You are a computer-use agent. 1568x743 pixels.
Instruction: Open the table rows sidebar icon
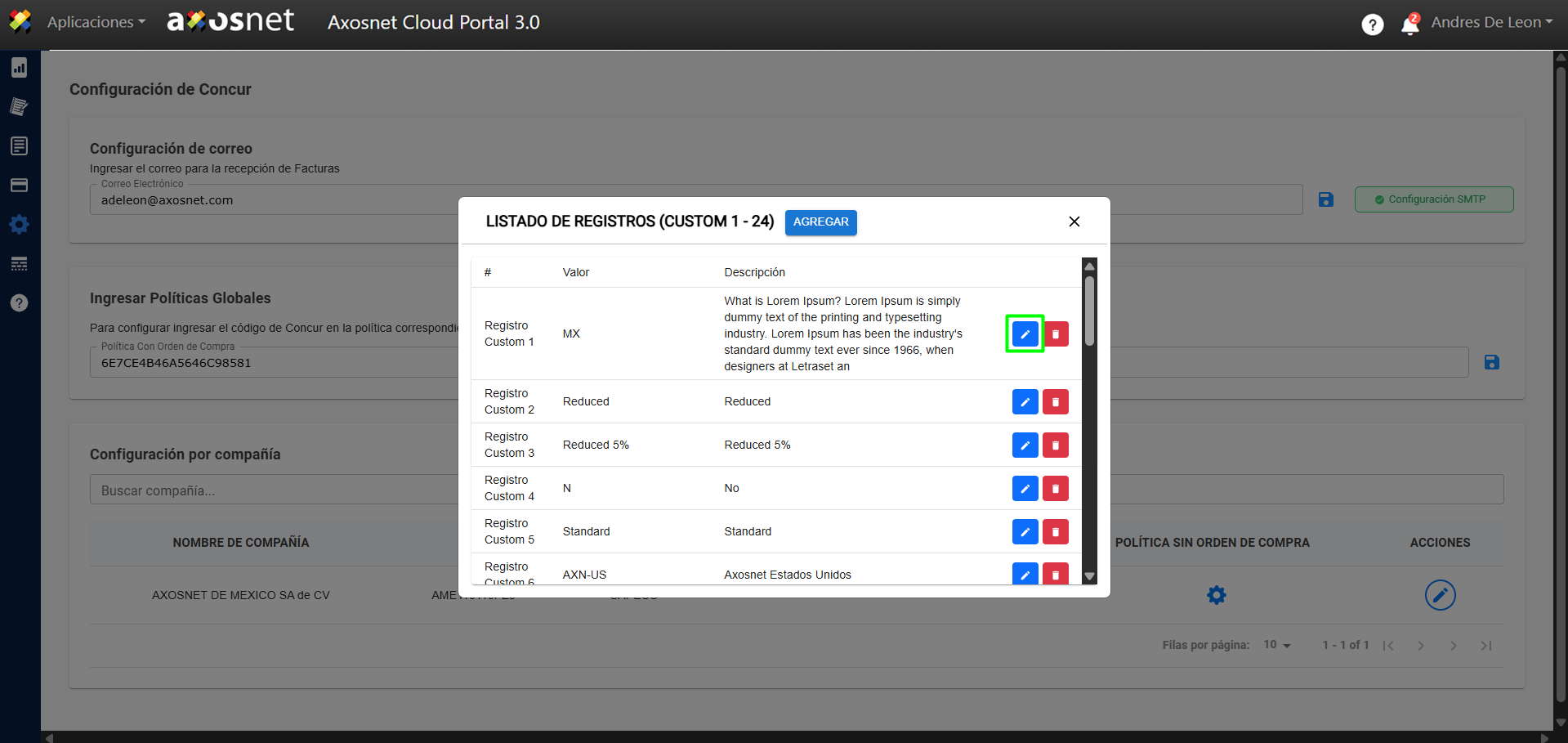(20, 263)
